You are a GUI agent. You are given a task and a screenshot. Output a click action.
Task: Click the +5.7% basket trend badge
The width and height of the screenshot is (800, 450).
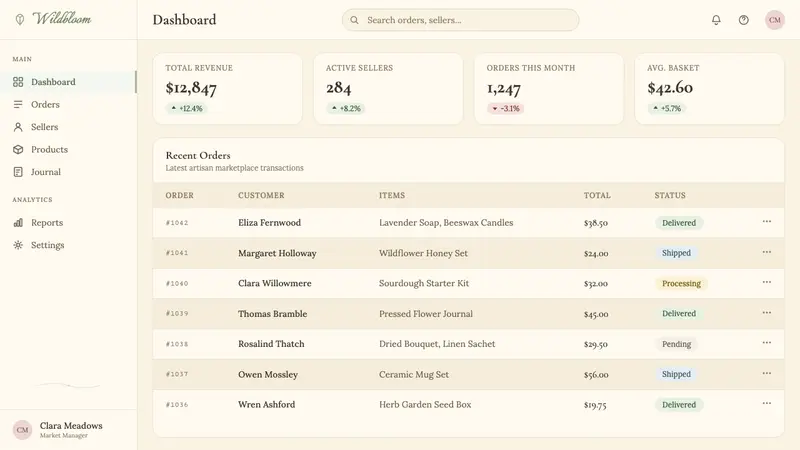click(x=667, y=108)
